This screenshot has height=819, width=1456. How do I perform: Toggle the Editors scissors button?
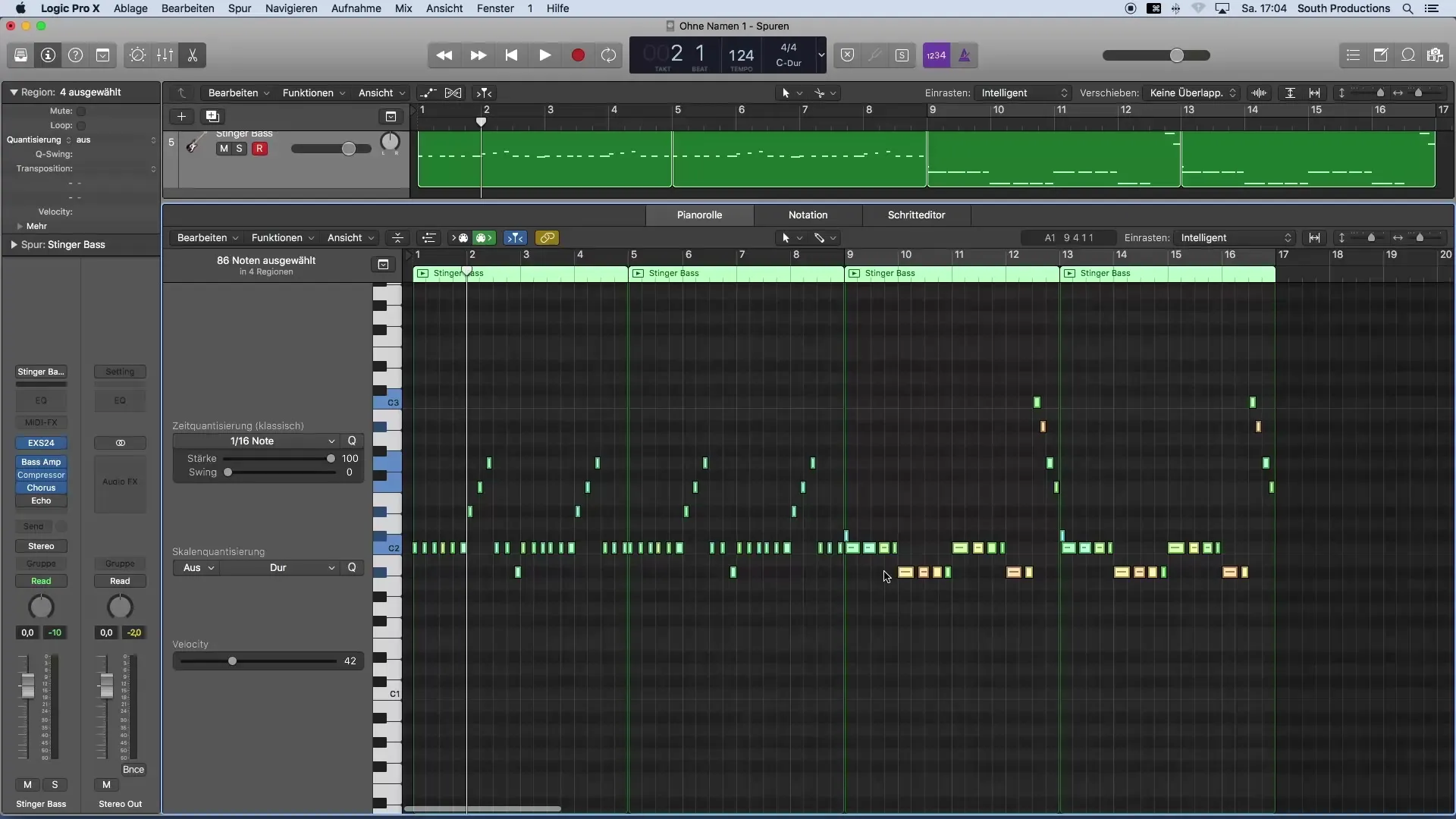click(x=193, y=55)
